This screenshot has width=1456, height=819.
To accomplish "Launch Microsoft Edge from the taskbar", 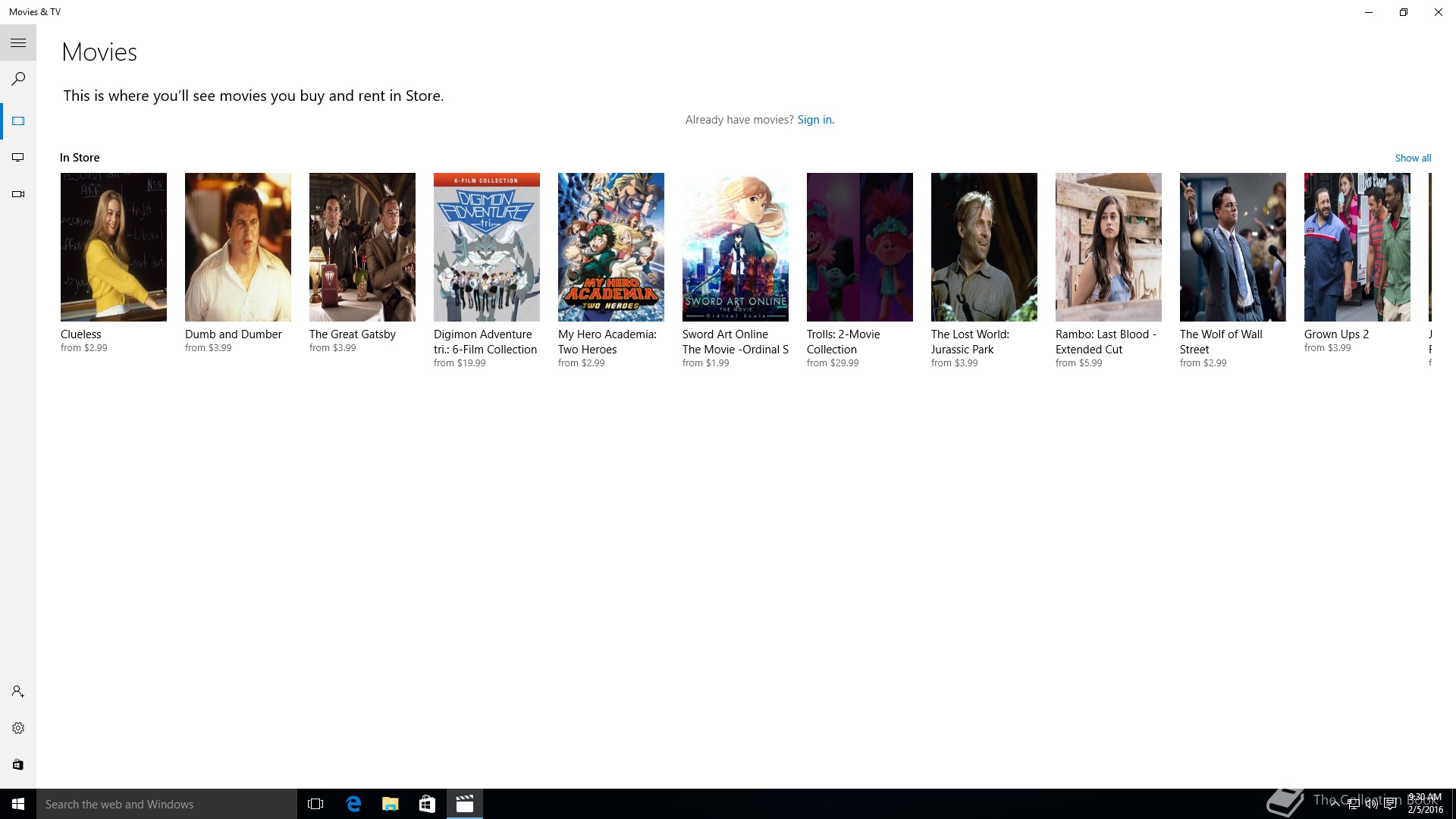I will point(353,804).
